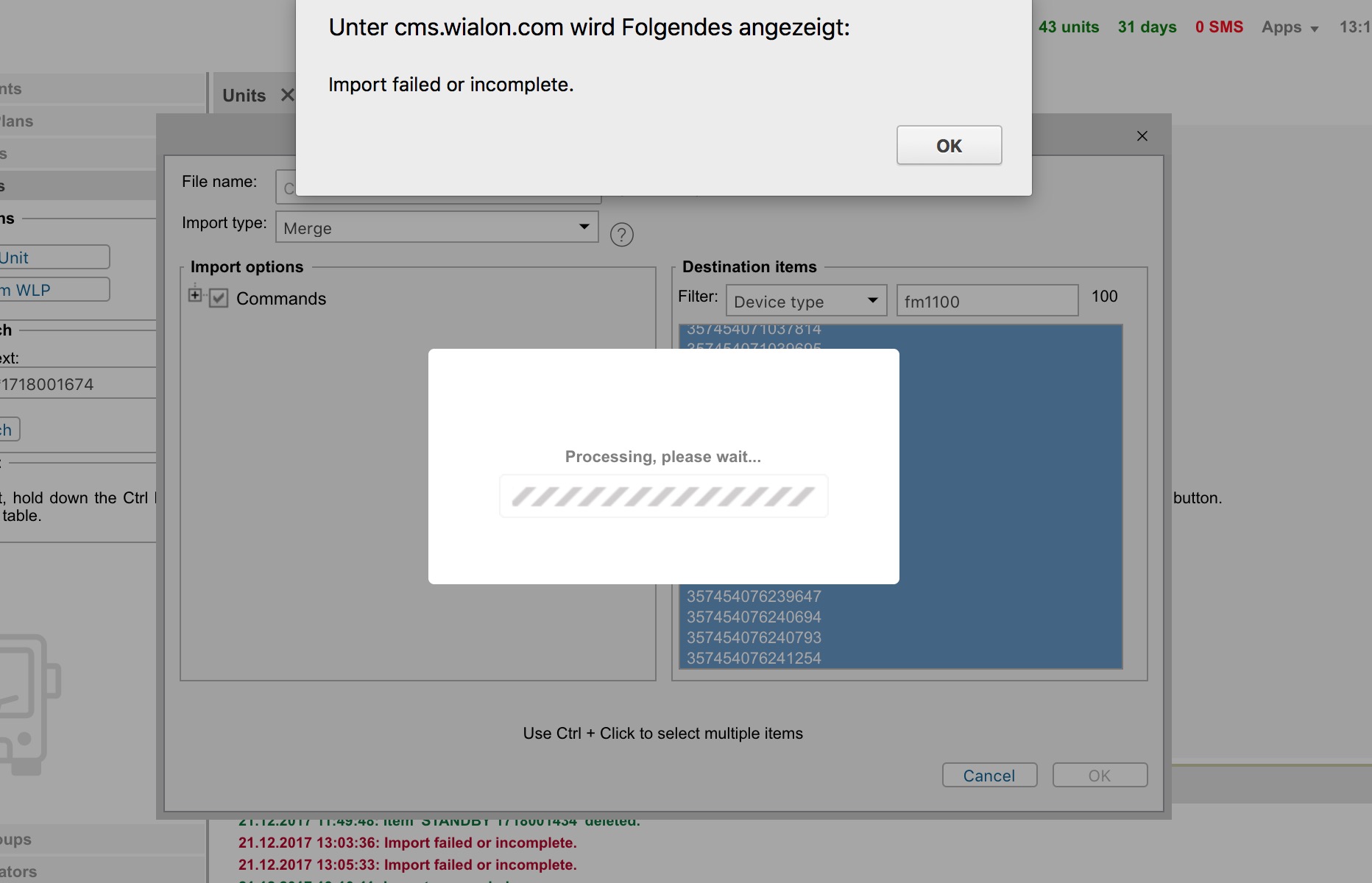The height and width of the screenshot is (883, 1372).
Task: Click the disabled OK button in the import dialog
Action: click(x=1099, y=776)
